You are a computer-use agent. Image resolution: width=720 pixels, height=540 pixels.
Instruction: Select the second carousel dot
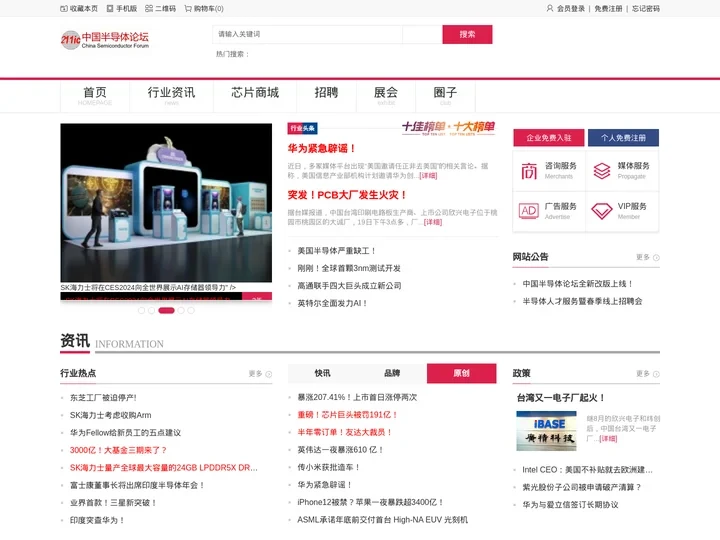point(152,311)
